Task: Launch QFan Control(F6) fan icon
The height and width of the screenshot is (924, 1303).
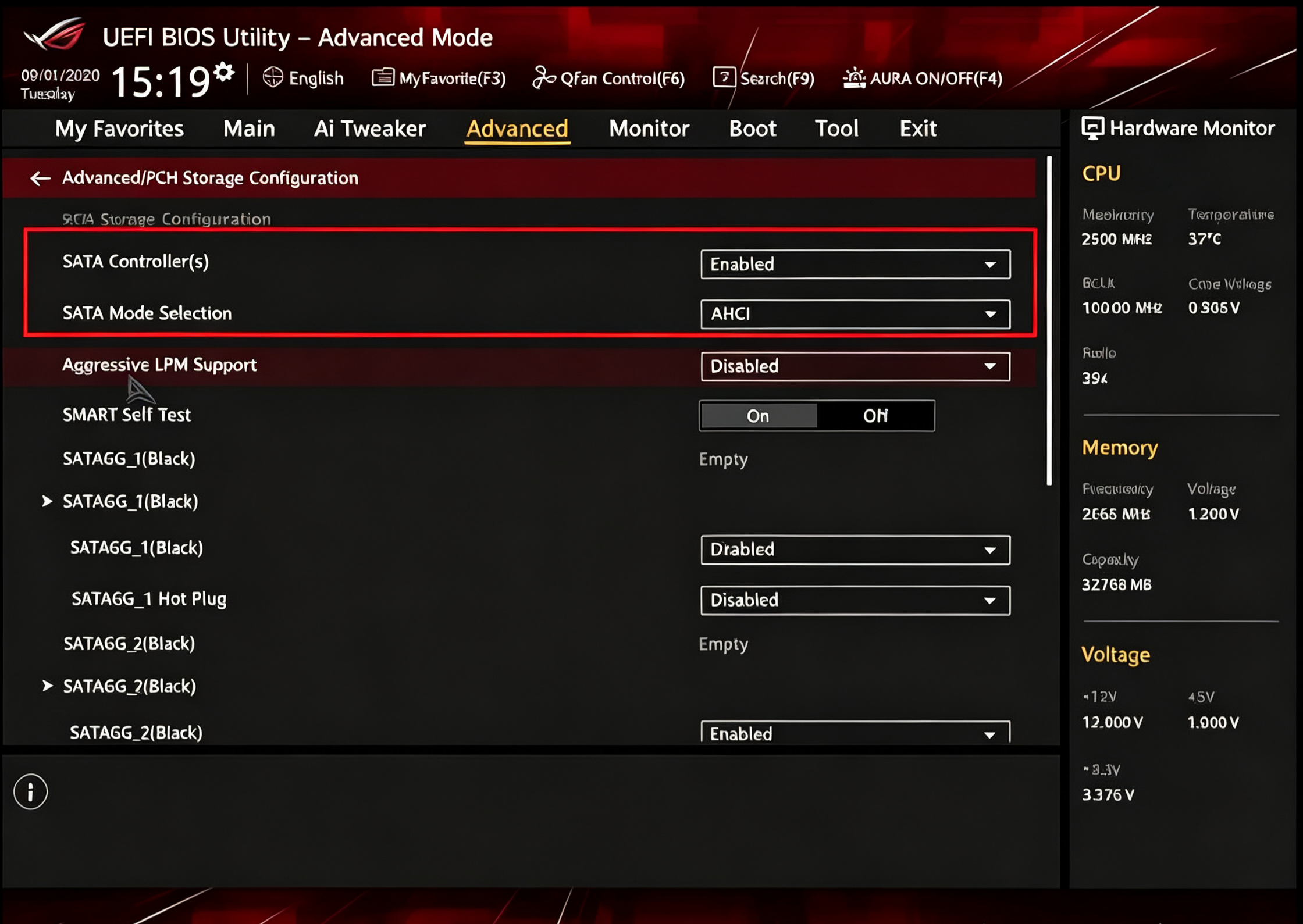Action: click(544, 77)
